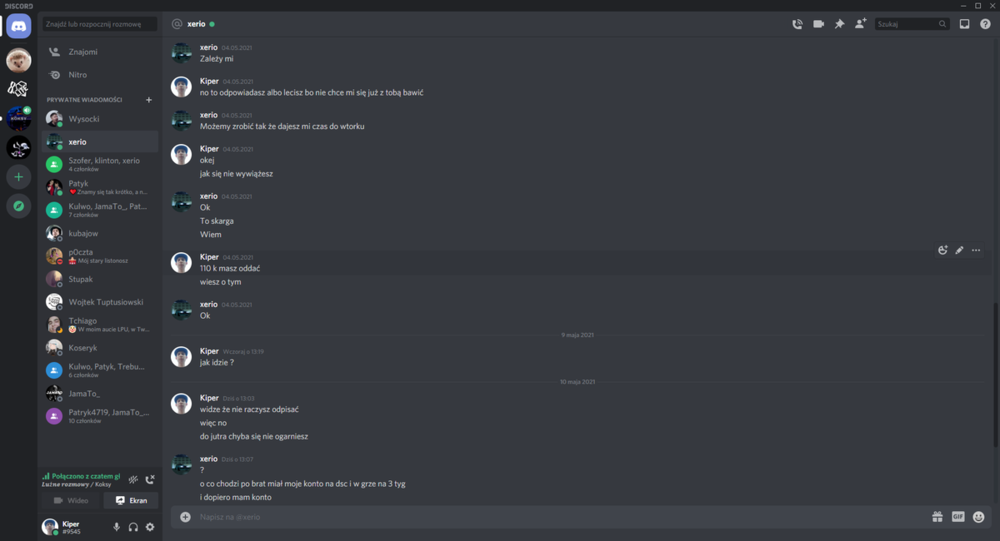Toggle noise suppression icon
This screenshot has width=1000, height=541.
click(133, 480)
